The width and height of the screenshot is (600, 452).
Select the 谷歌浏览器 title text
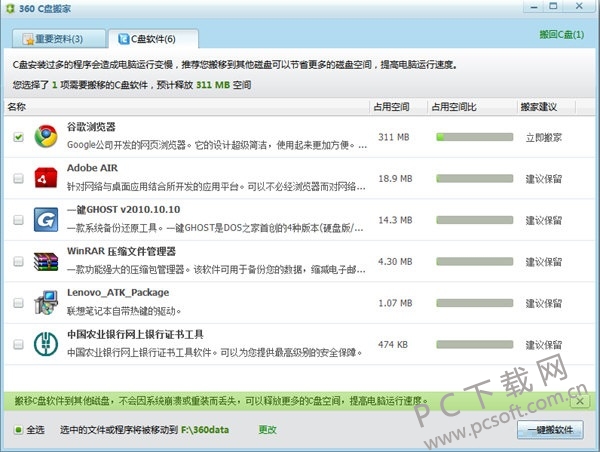click(x=91, y=127)
